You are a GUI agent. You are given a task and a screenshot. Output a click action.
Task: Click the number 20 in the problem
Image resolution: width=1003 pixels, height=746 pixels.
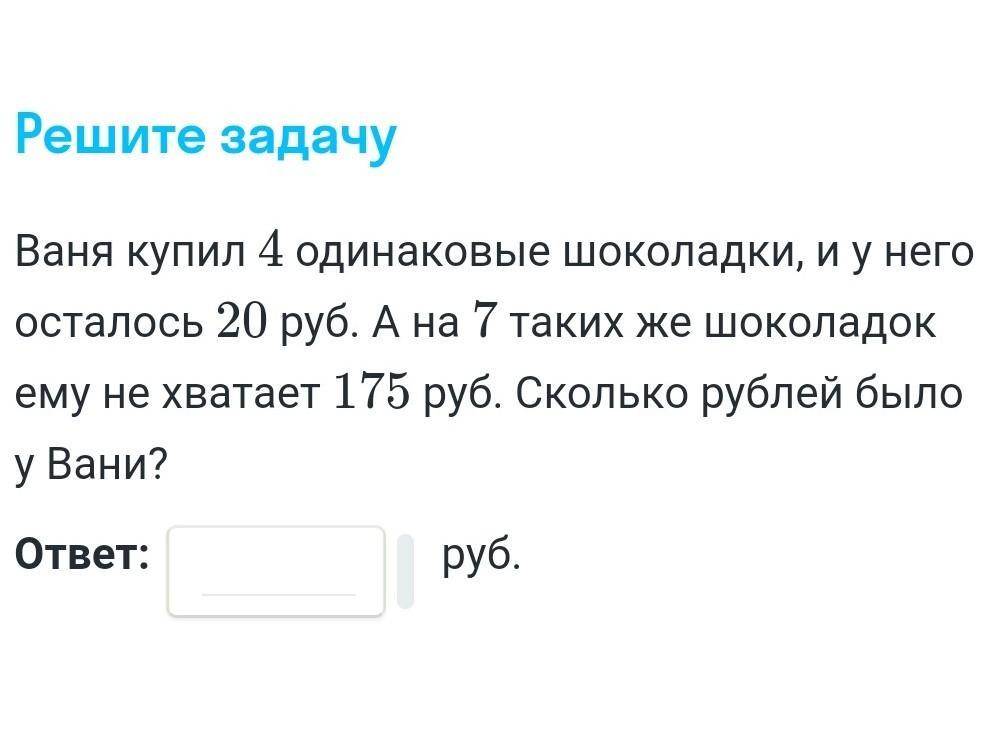(242, 321)
